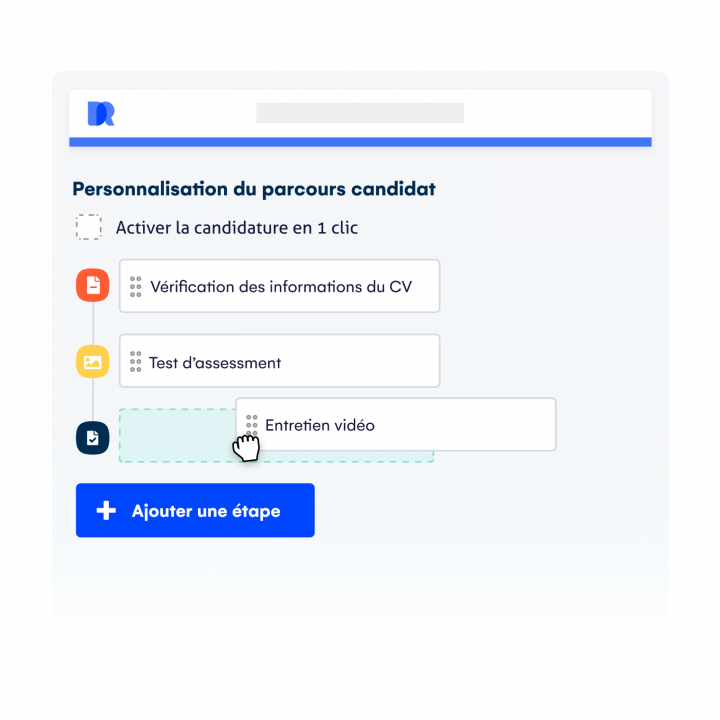Image resolution: width=720 pixels, height=720 pixels.
Task: Click the orange CV document step icon
Action: [x=93, y=285]
